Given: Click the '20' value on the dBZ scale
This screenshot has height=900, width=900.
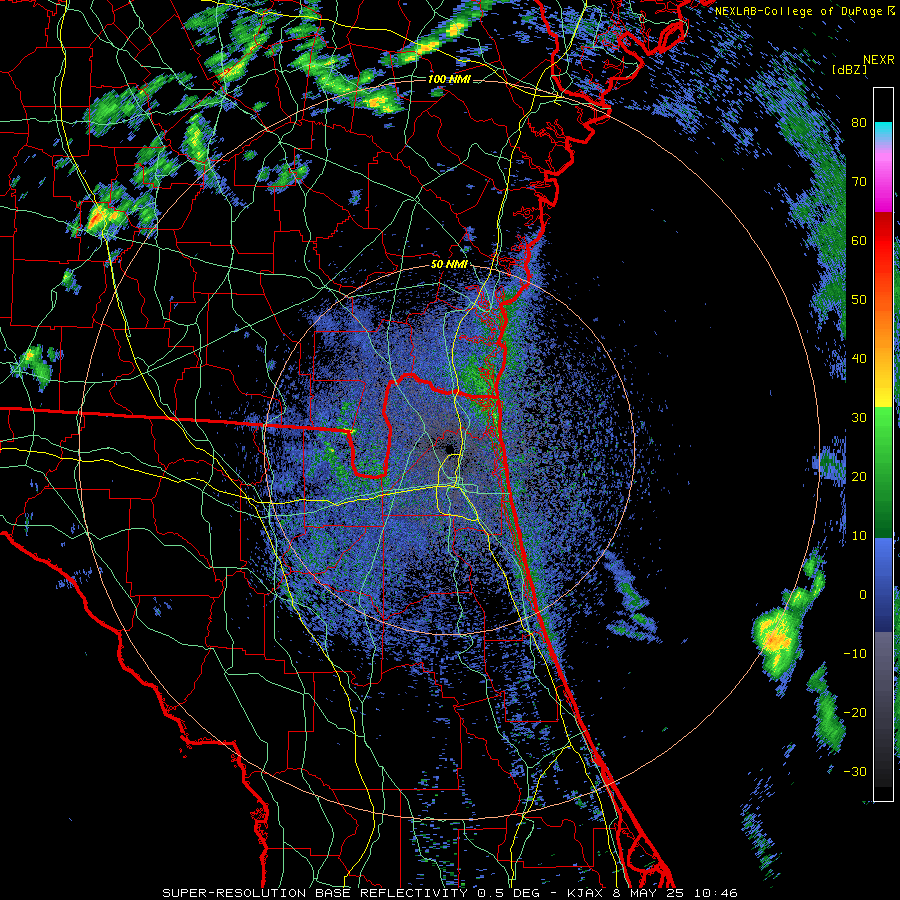Looking at the screenshot, I should 859,476.
